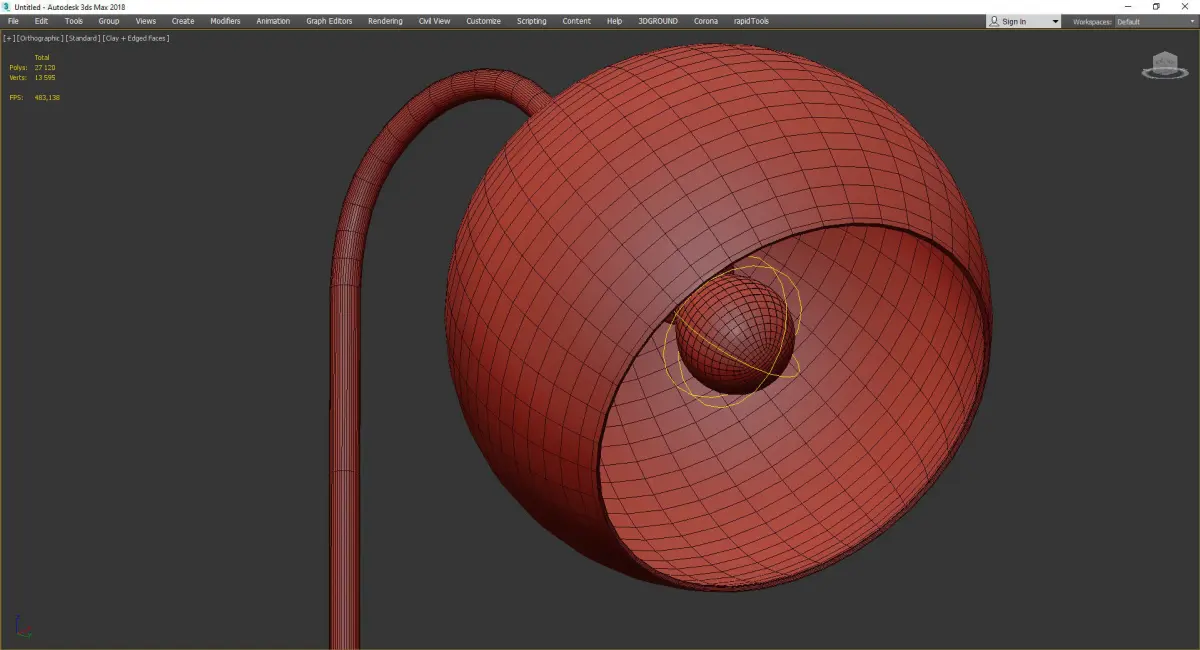Open the rapidTools menu
Image resolution: width=1200 pixels, height=650 pixels.
[752, 21]
